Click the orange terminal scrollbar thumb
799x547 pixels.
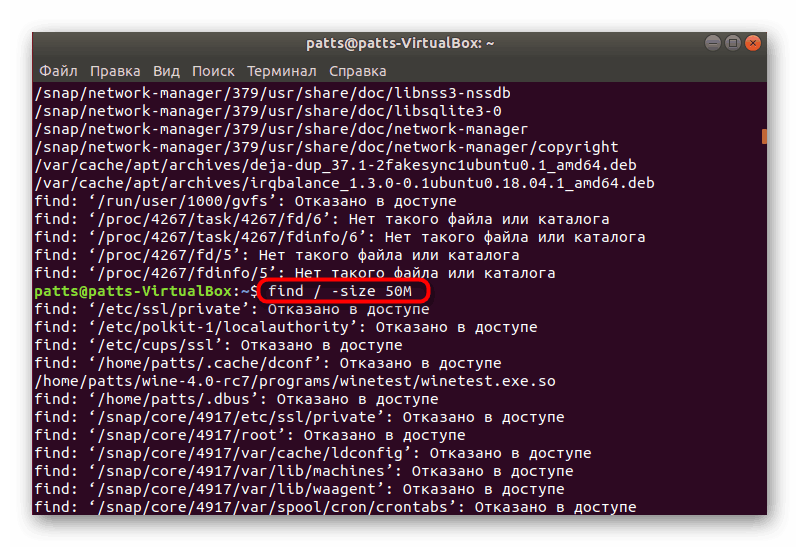[x=764, y=136]
